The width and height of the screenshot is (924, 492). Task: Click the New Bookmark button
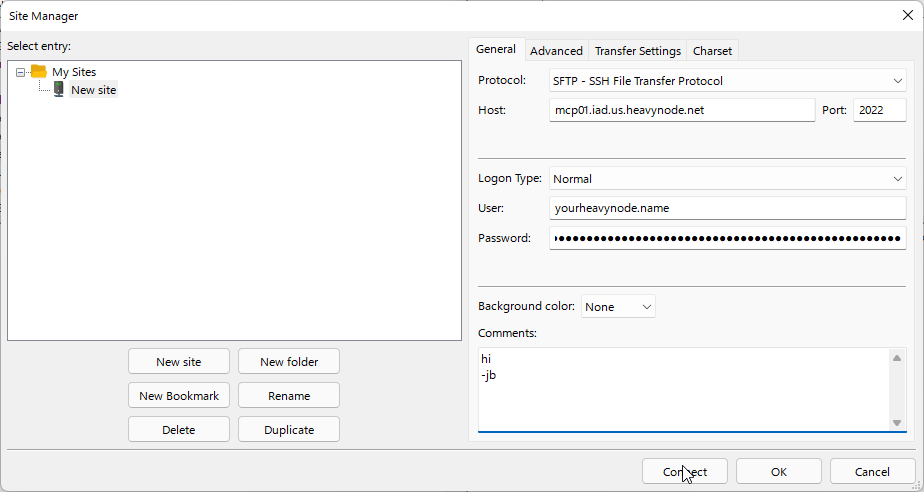(179, 396)
